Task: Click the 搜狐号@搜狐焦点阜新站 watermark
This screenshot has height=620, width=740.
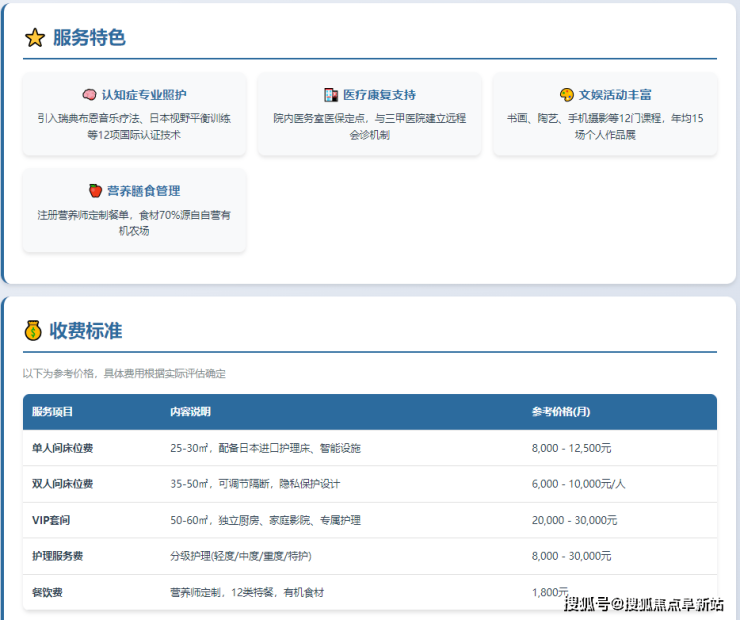Action: 644,604
